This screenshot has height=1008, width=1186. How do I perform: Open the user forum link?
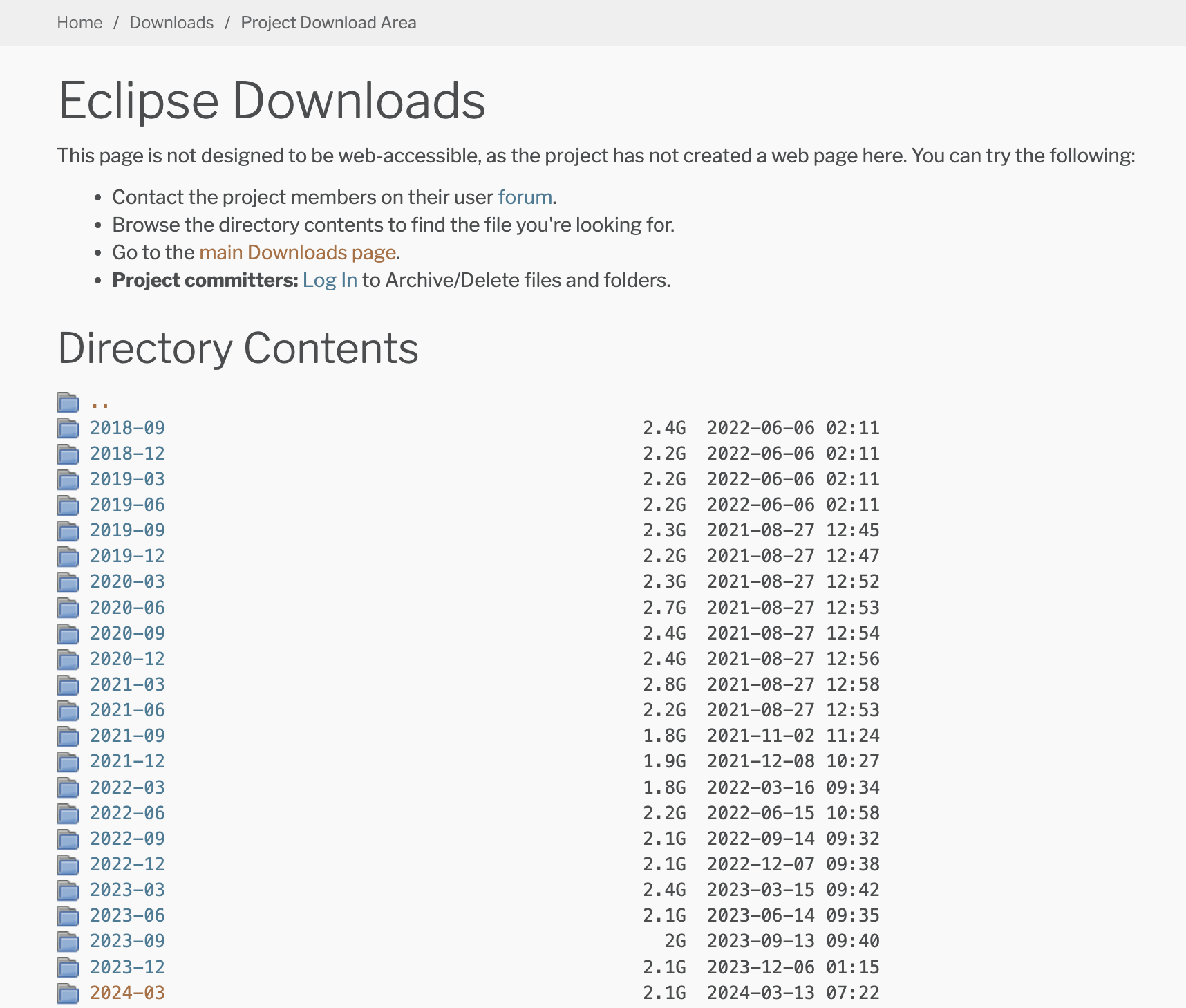pos(525,197)
